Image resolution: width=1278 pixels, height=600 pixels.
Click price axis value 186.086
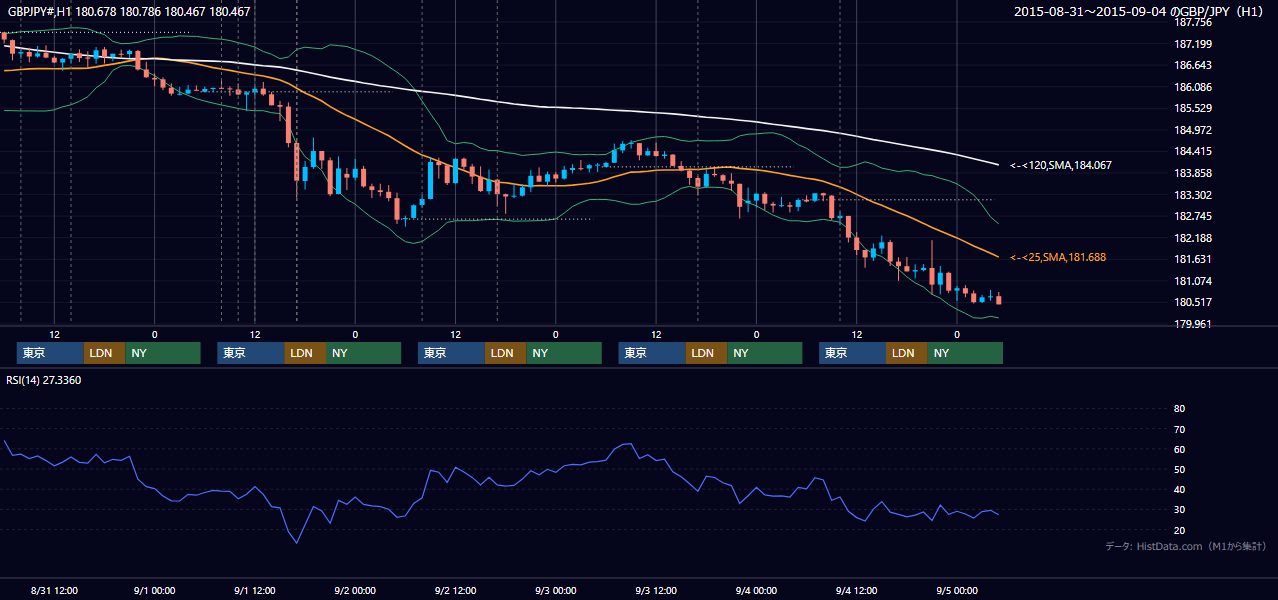(1194, 88)
